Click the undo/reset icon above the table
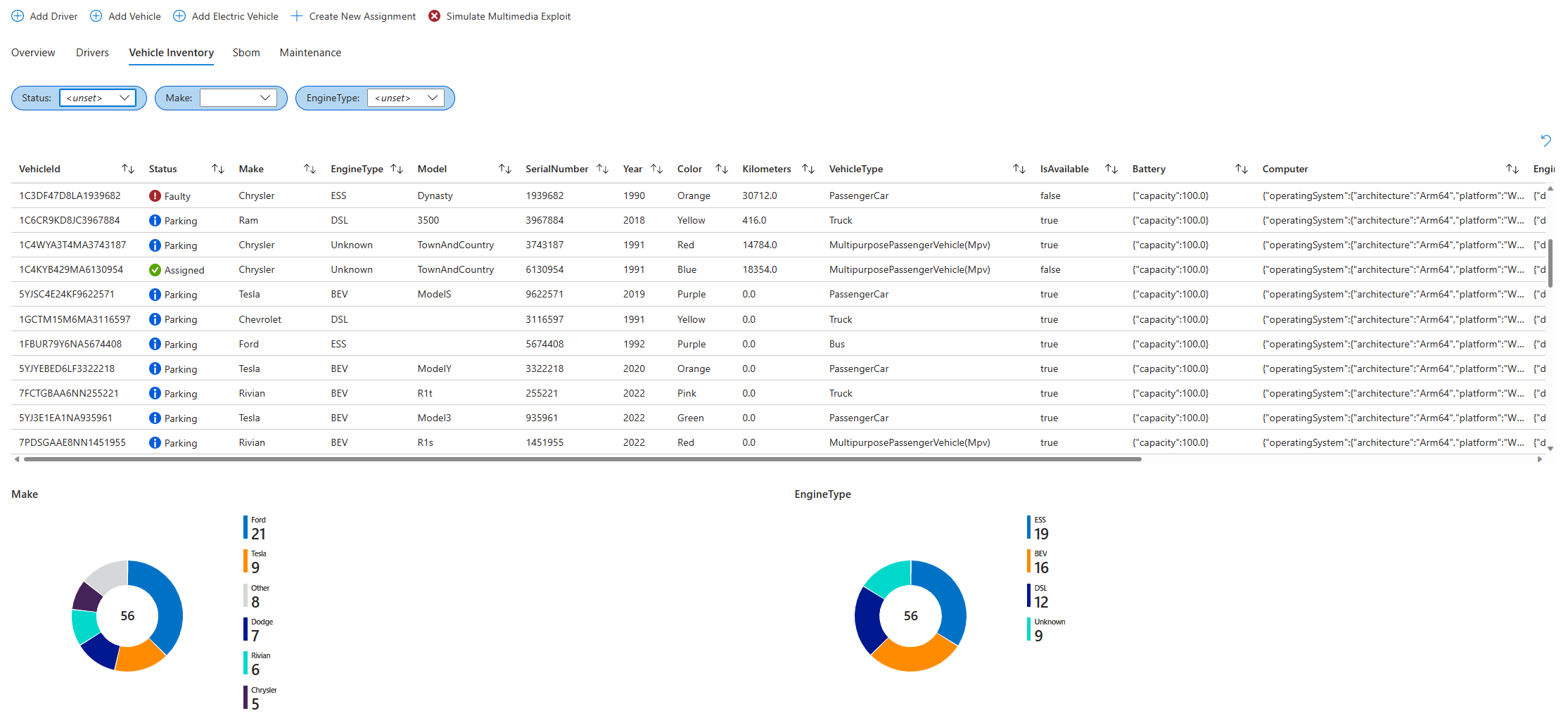Image resolution: width=1568 pixels, height=718 pixels. (x=1545, y=141)
